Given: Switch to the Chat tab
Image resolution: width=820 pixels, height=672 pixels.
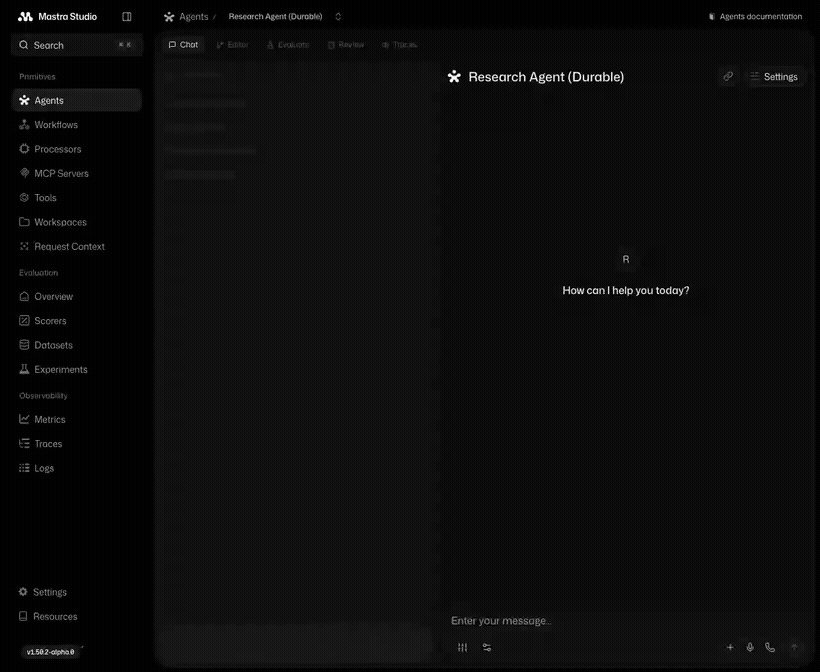Looking at the screenshot, I should point(183,45).
